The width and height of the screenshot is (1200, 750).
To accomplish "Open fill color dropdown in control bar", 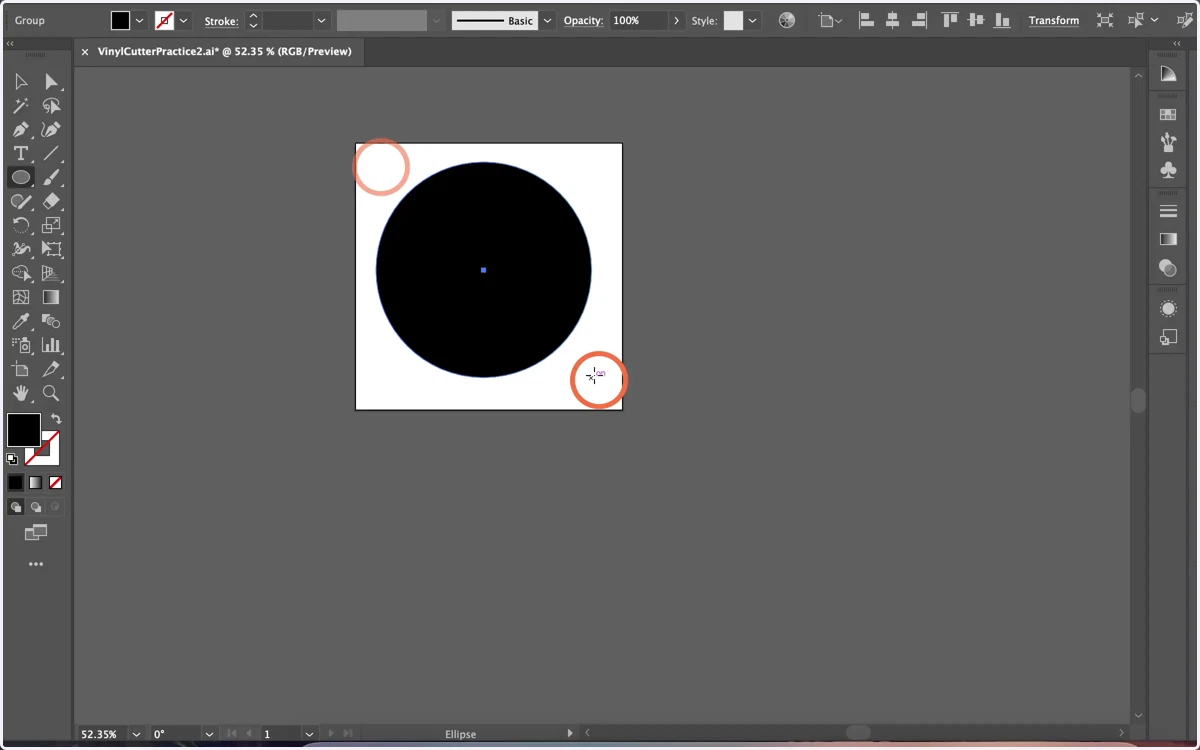I will pyautogui.click(x=140, y=20).
